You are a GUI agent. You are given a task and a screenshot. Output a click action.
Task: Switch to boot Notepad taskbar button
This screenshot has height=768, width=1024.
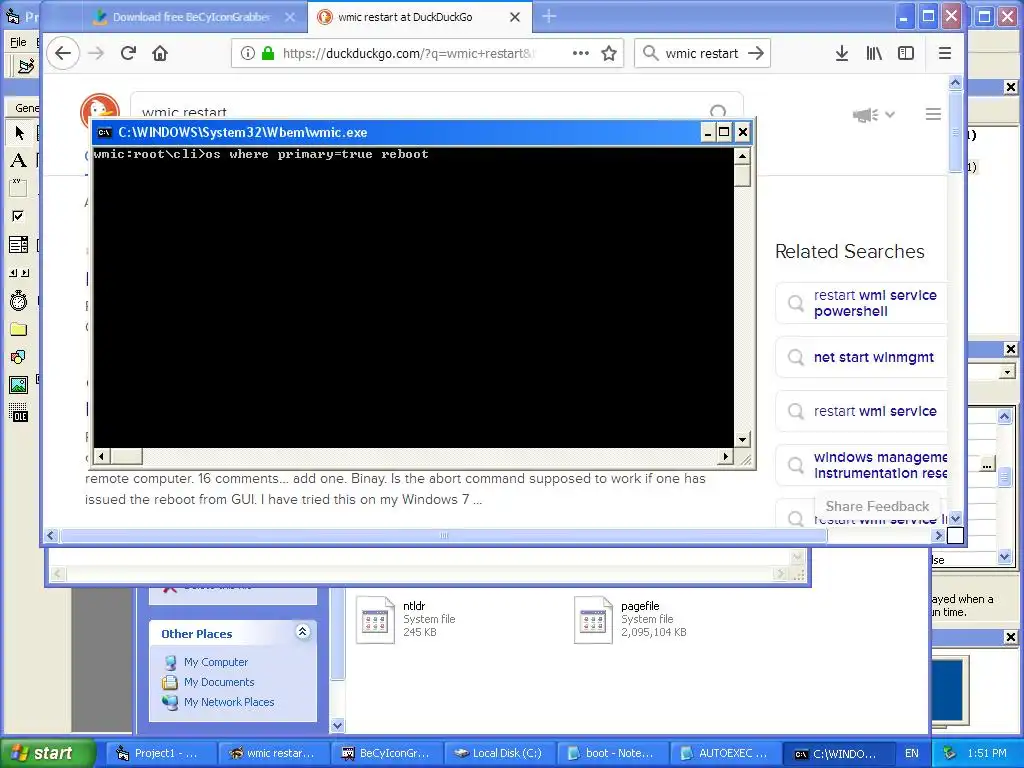click(x=613, y=753)
